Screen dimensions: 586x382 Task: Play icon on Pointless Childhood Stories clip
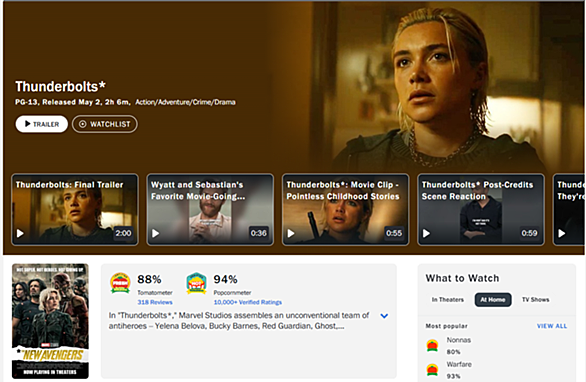coord(291,233)
